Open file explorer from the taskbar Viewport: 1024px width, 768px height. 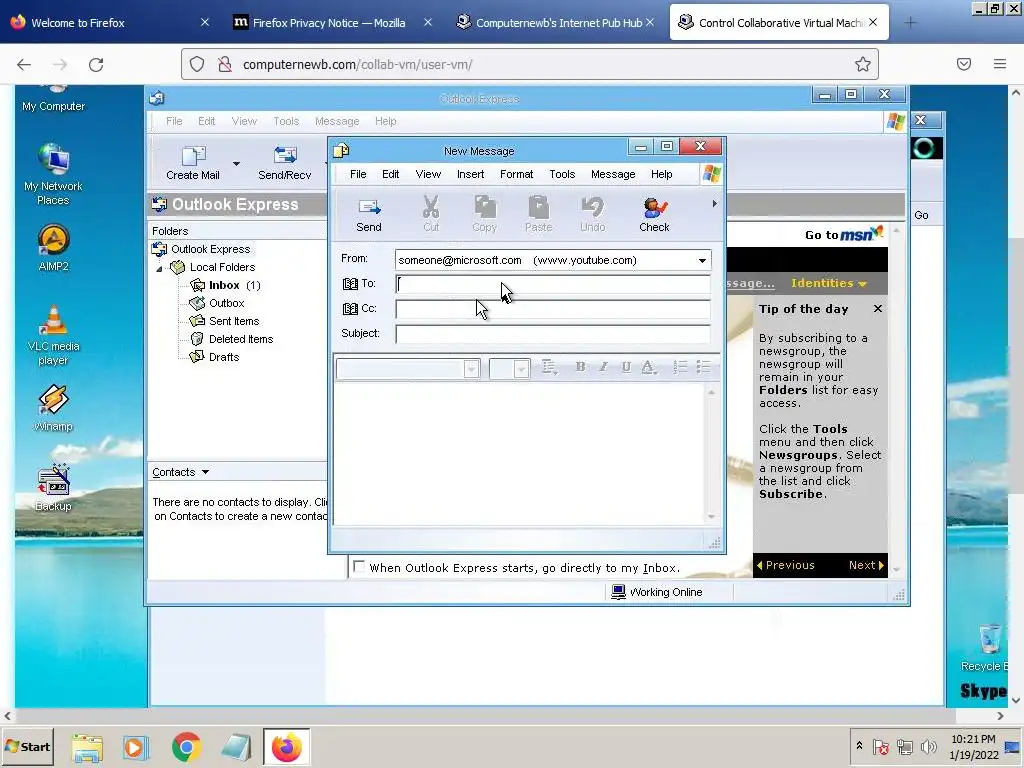(x=88, y=747)
